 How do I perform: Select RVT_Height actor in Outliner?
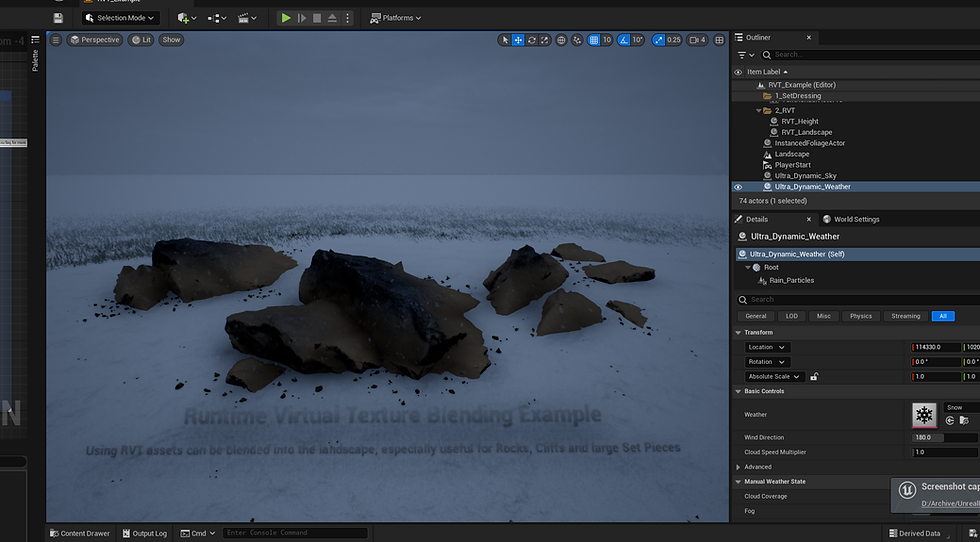point(799,121)
